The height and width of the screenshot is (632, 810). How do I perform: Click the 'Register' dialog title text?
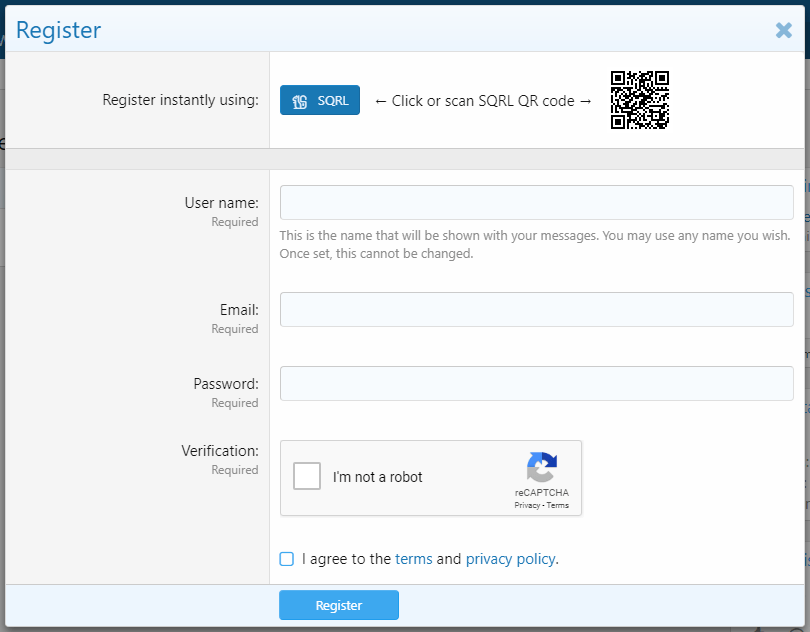(58, 30)
